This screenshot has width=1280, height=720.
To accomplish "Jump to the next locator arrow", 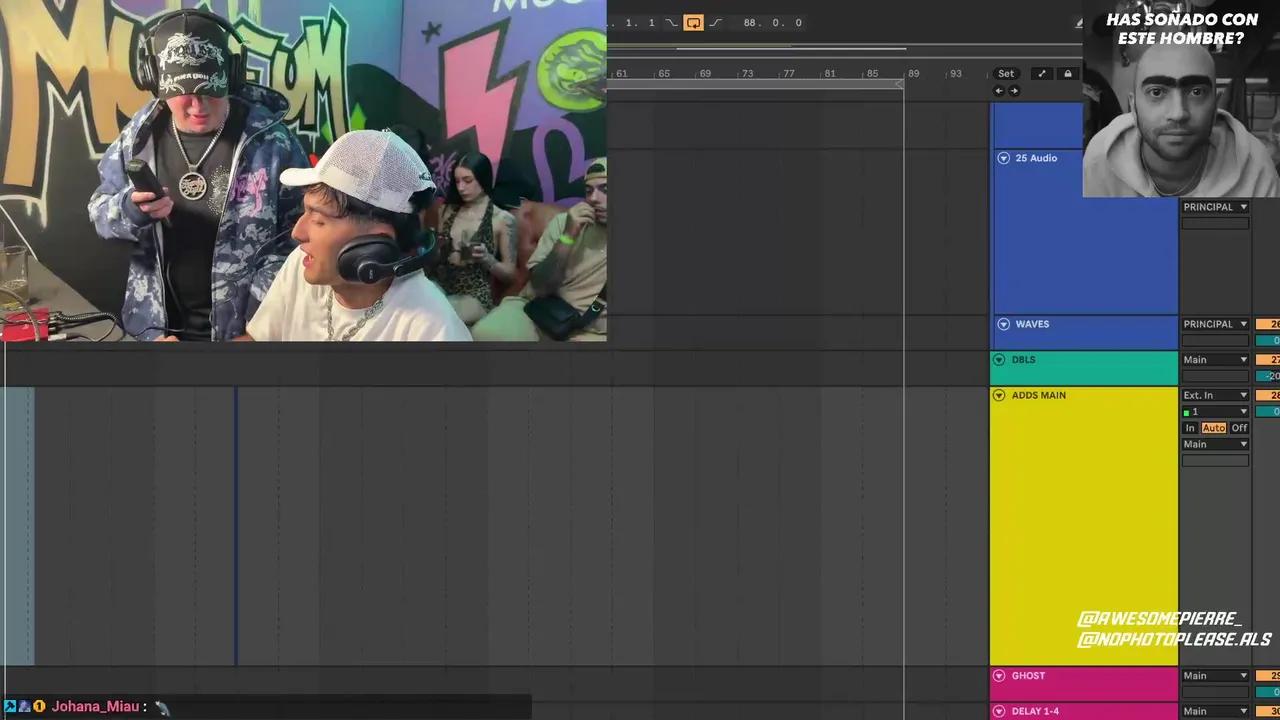I will click(1014, 90).
